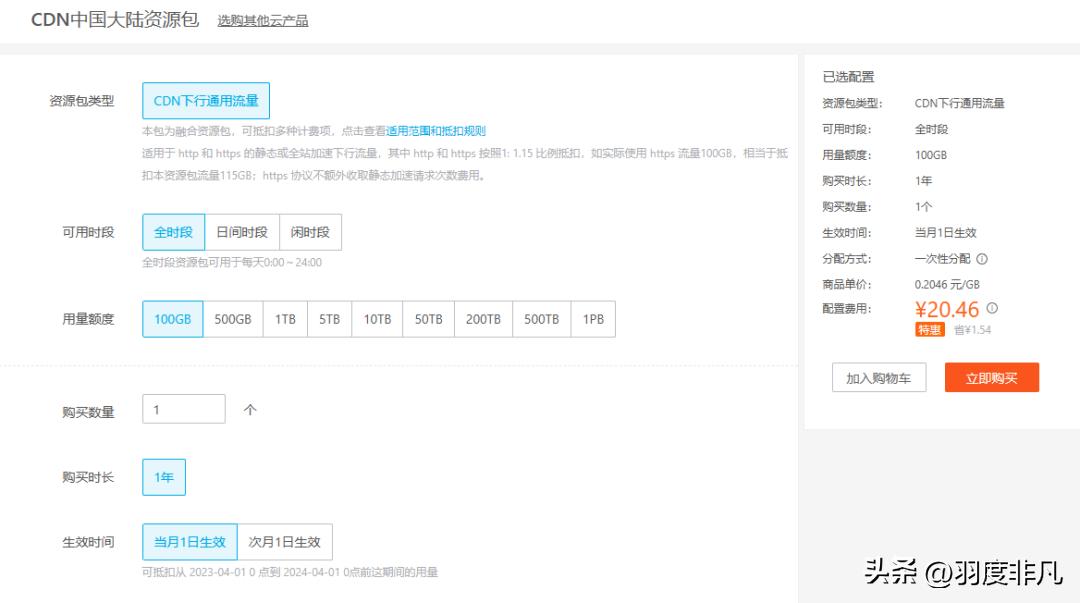
Task: Click the 加入购物车 button
Action: [x=879, y=377]
